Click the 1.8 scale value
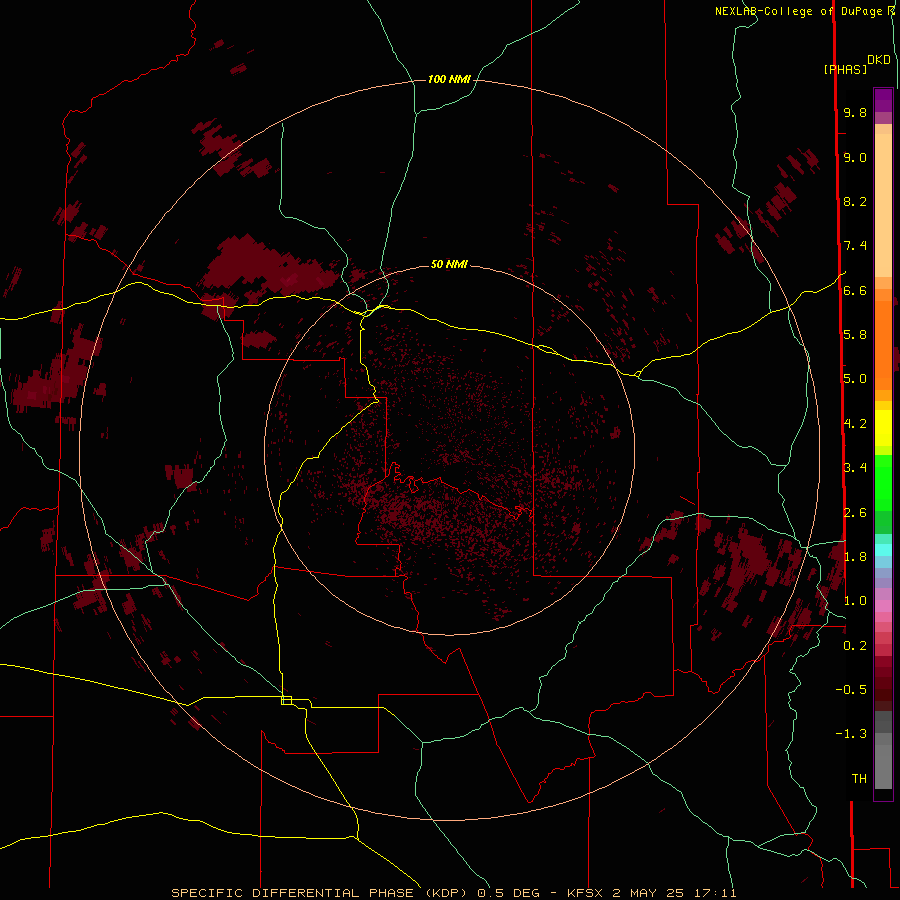This screenshot has height=900, width=900. click(x=855, y=557)
